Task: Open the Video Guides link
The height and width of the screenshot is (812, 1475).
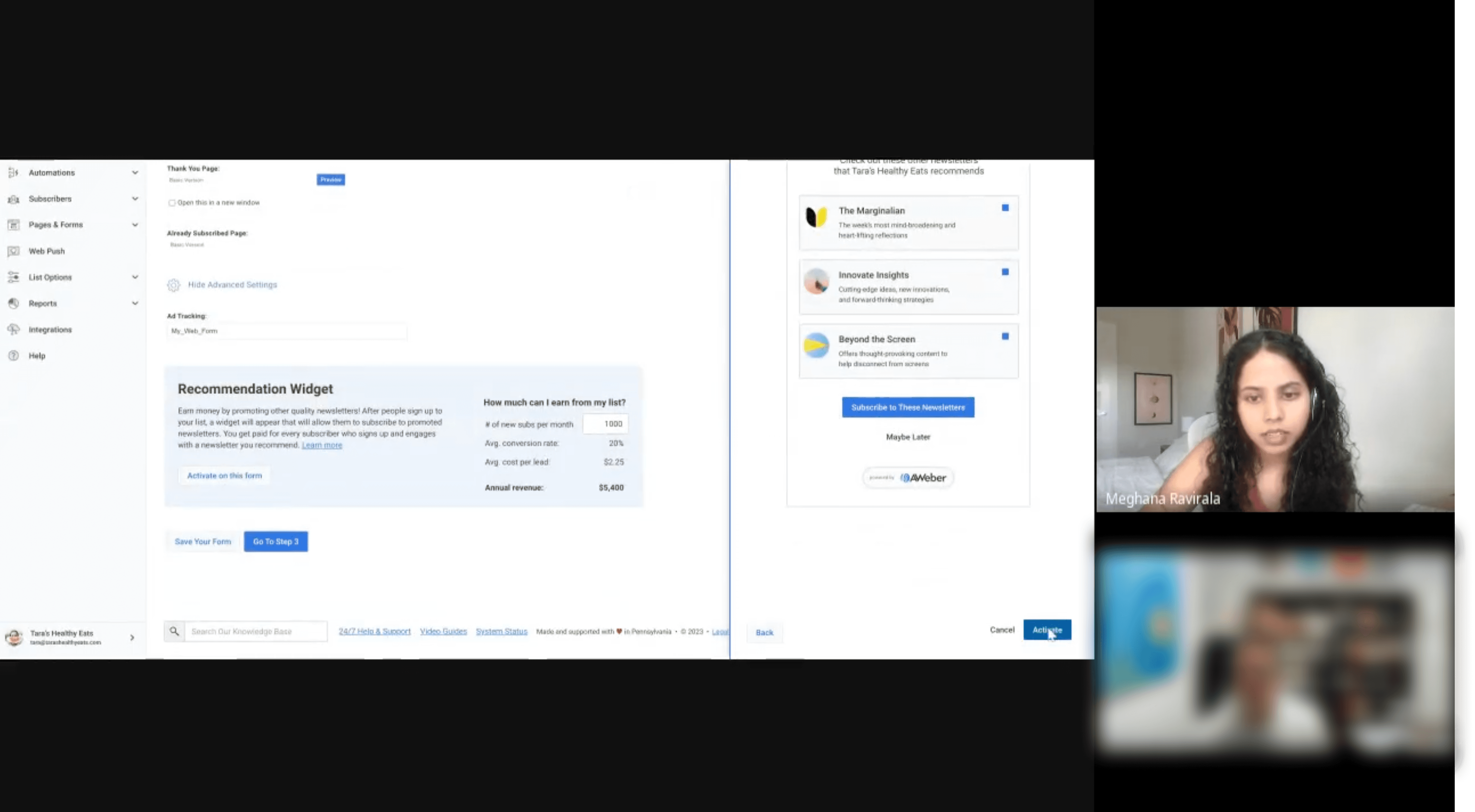Action: tap(443, 631)
